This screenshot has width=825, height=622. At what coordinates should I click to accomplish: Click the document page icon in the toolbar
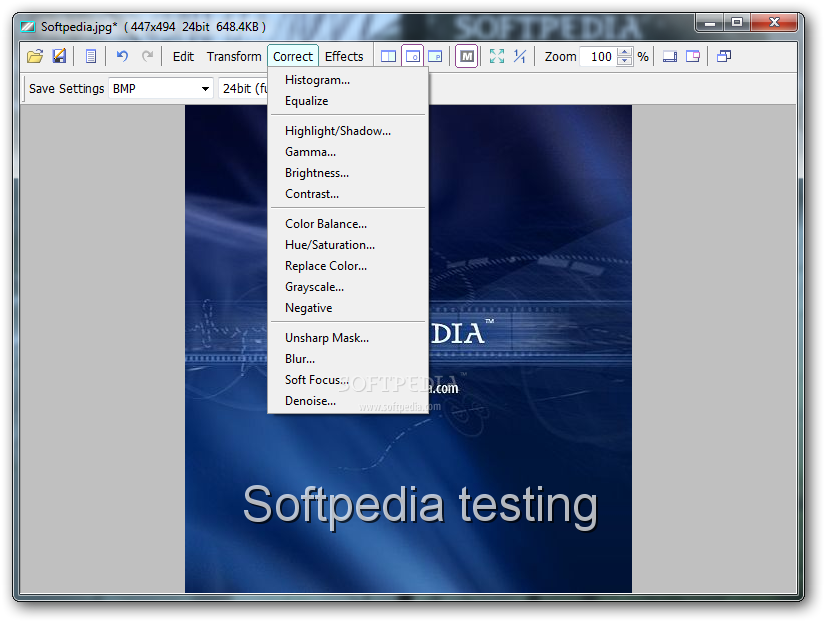90,56
